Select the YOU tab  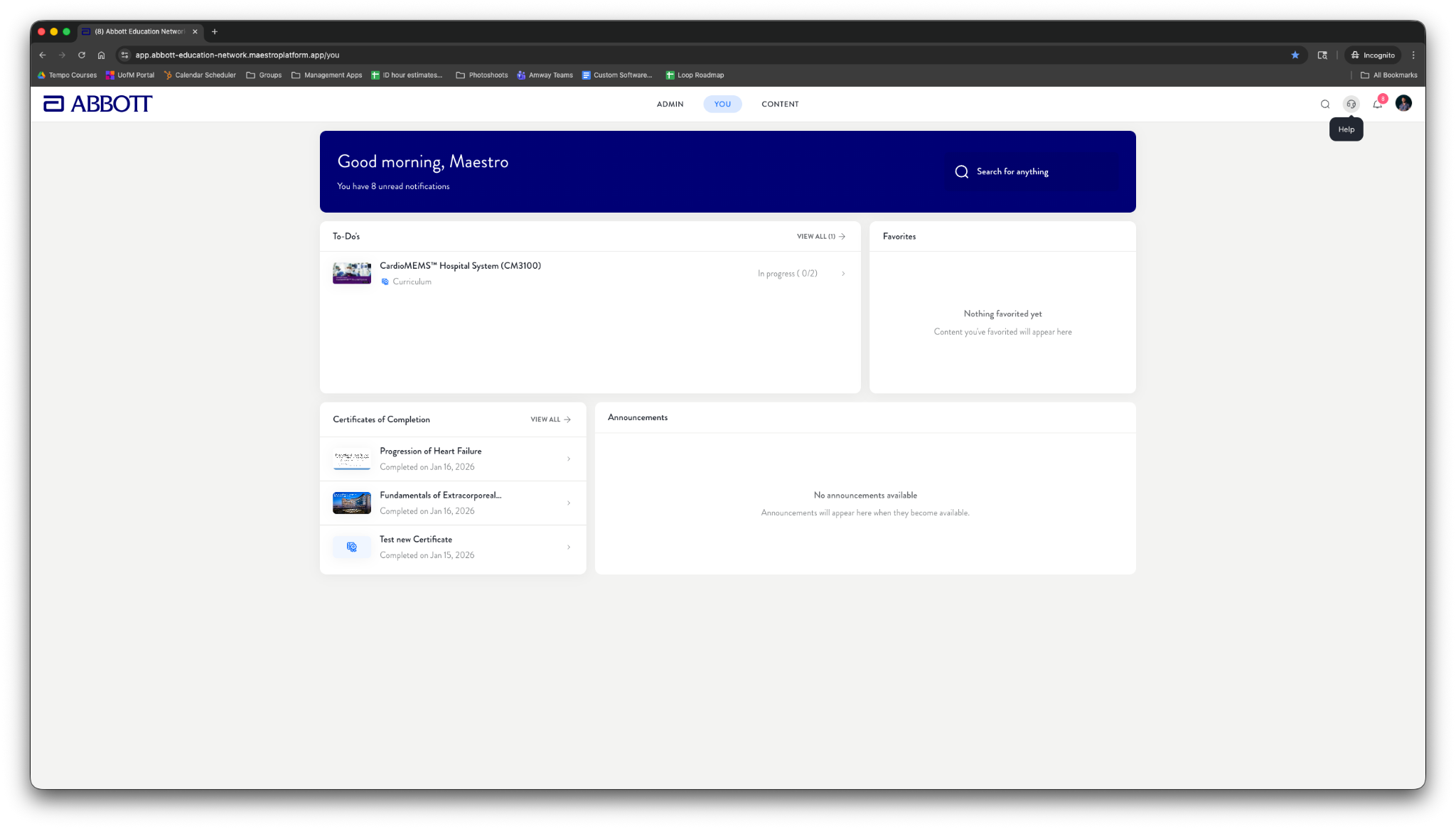tap(722, 104)
